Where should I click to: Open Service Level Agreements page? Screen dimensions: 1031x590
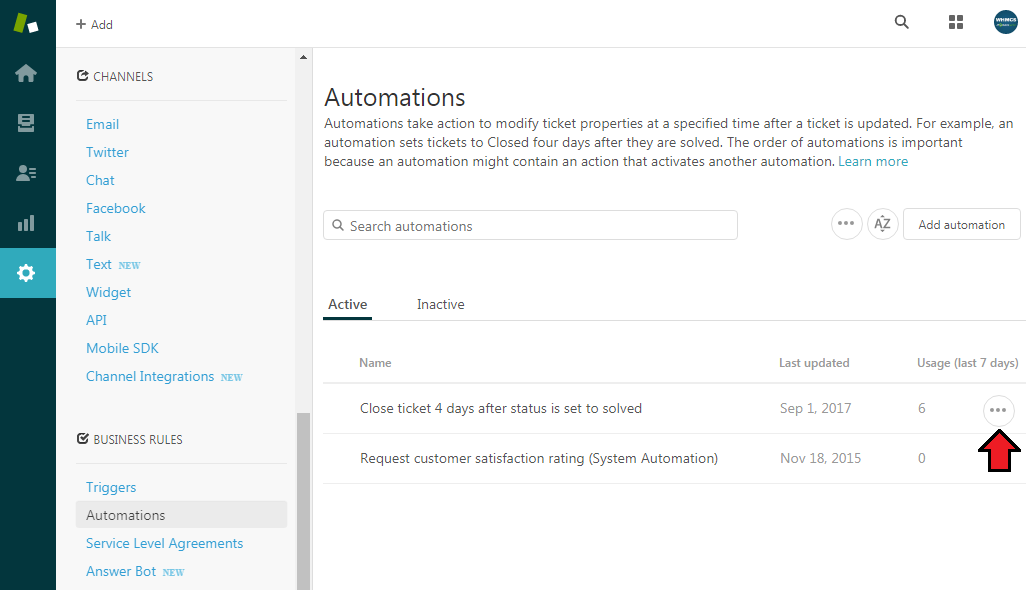point(164,543)
